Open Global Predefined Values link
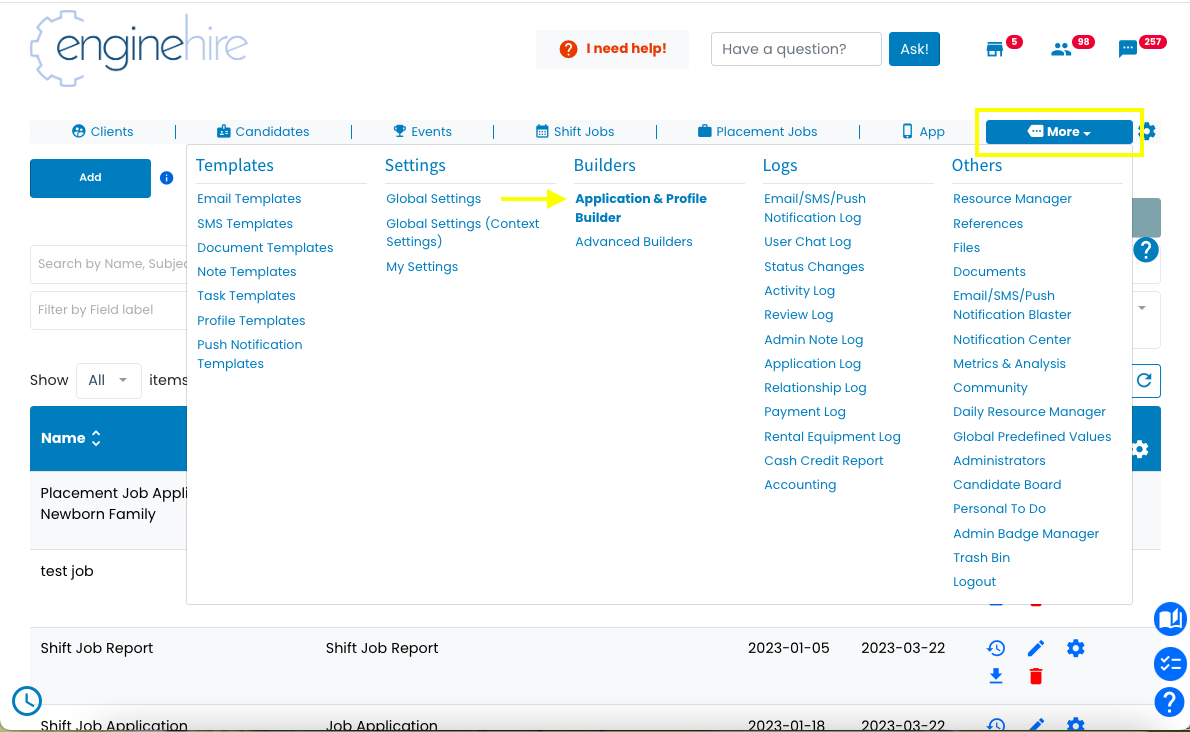1190x732 pixels. [x=1032, y=437]
